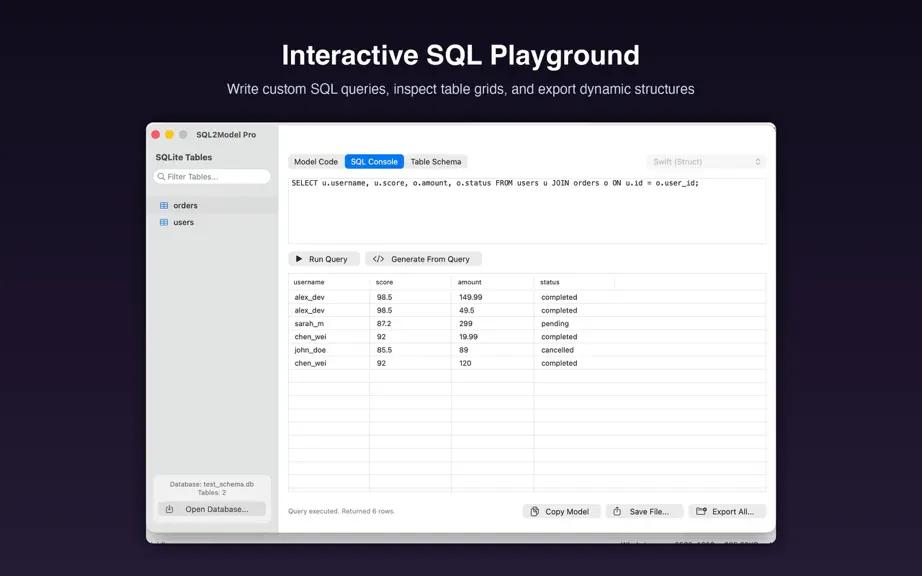
Task: Click the 49.5 amount cell
Action: [x=493, y=310]
